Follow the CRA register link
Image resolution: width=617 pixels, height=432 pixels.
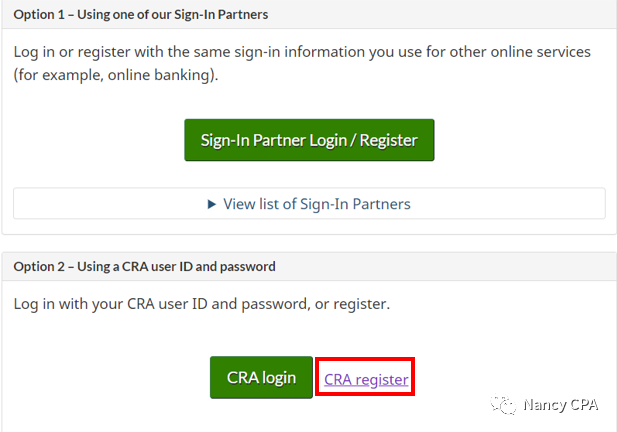366,380
